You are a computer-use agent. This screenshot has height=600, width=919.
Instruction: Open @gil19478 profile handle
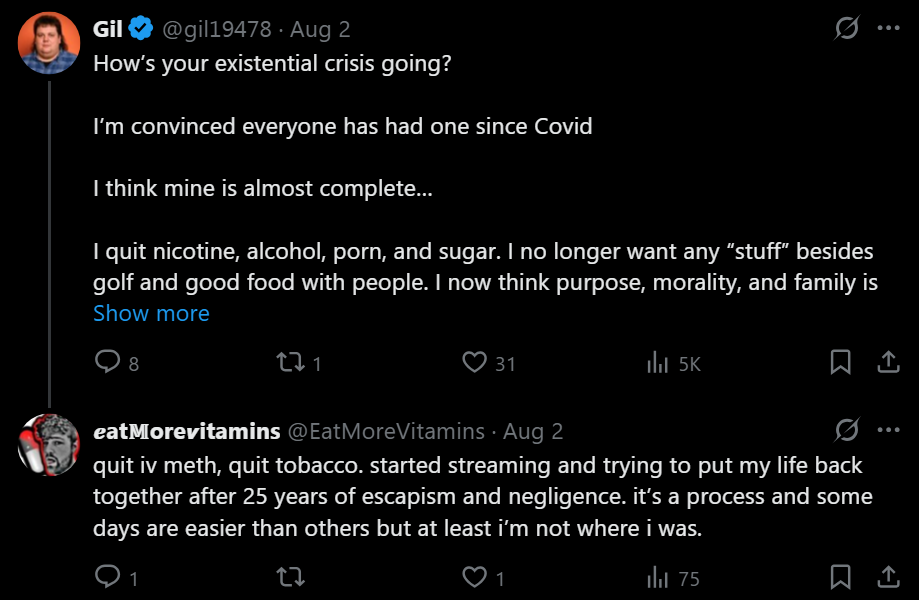(216, 30)
